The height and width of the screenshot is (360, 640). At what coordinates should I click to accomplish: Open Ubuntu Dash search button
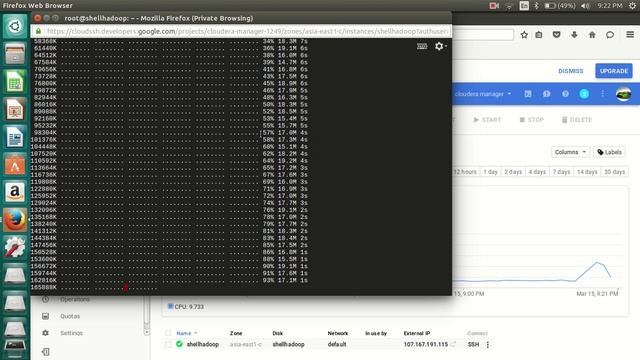[15, 26]
